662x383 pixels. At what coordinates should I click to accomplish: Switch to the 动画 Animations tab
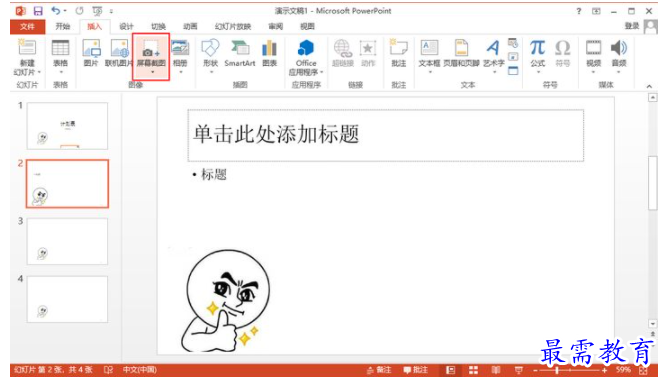190,27
